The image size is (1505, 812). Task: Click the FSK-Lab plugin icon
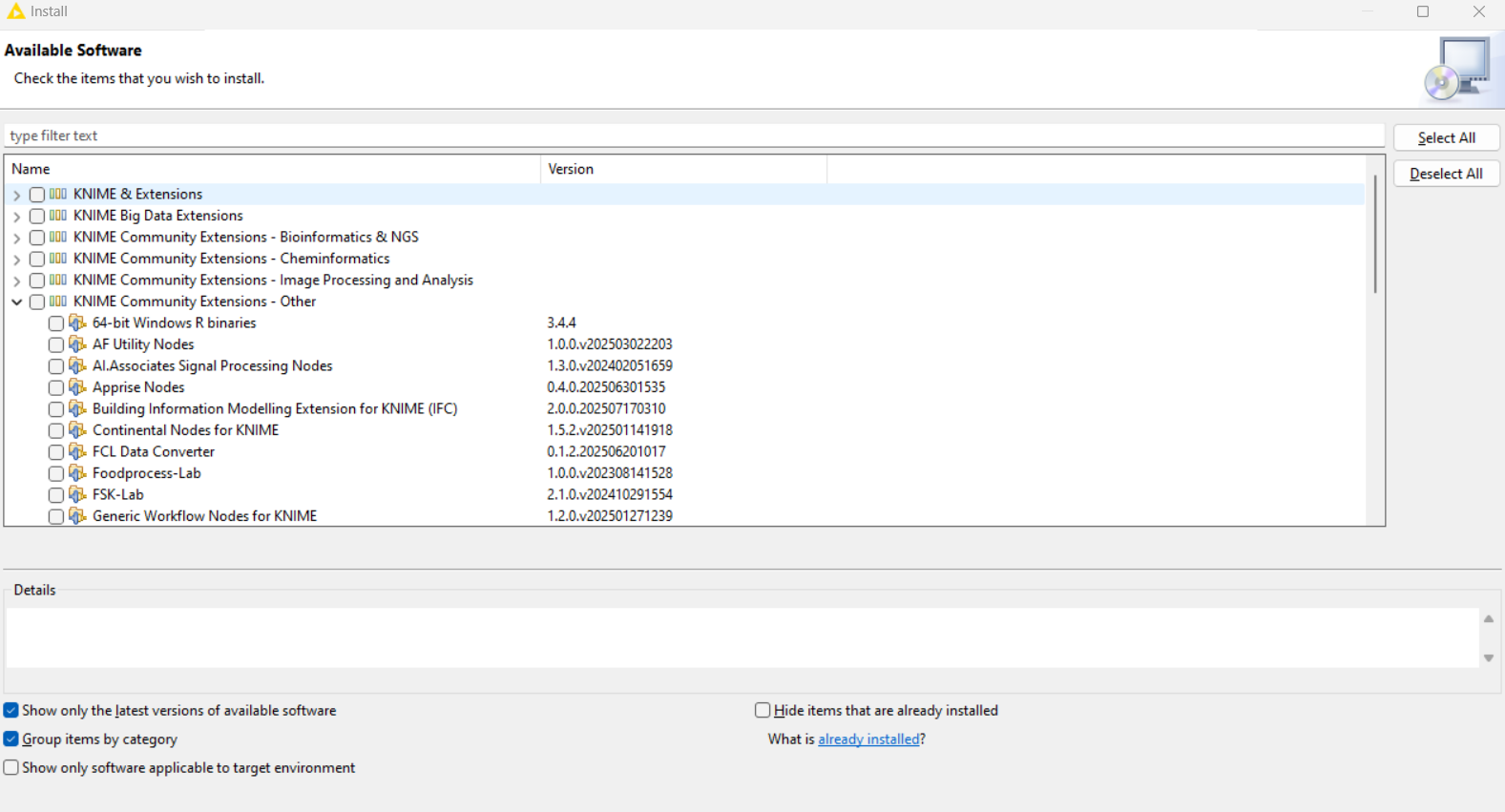(77, 494)
